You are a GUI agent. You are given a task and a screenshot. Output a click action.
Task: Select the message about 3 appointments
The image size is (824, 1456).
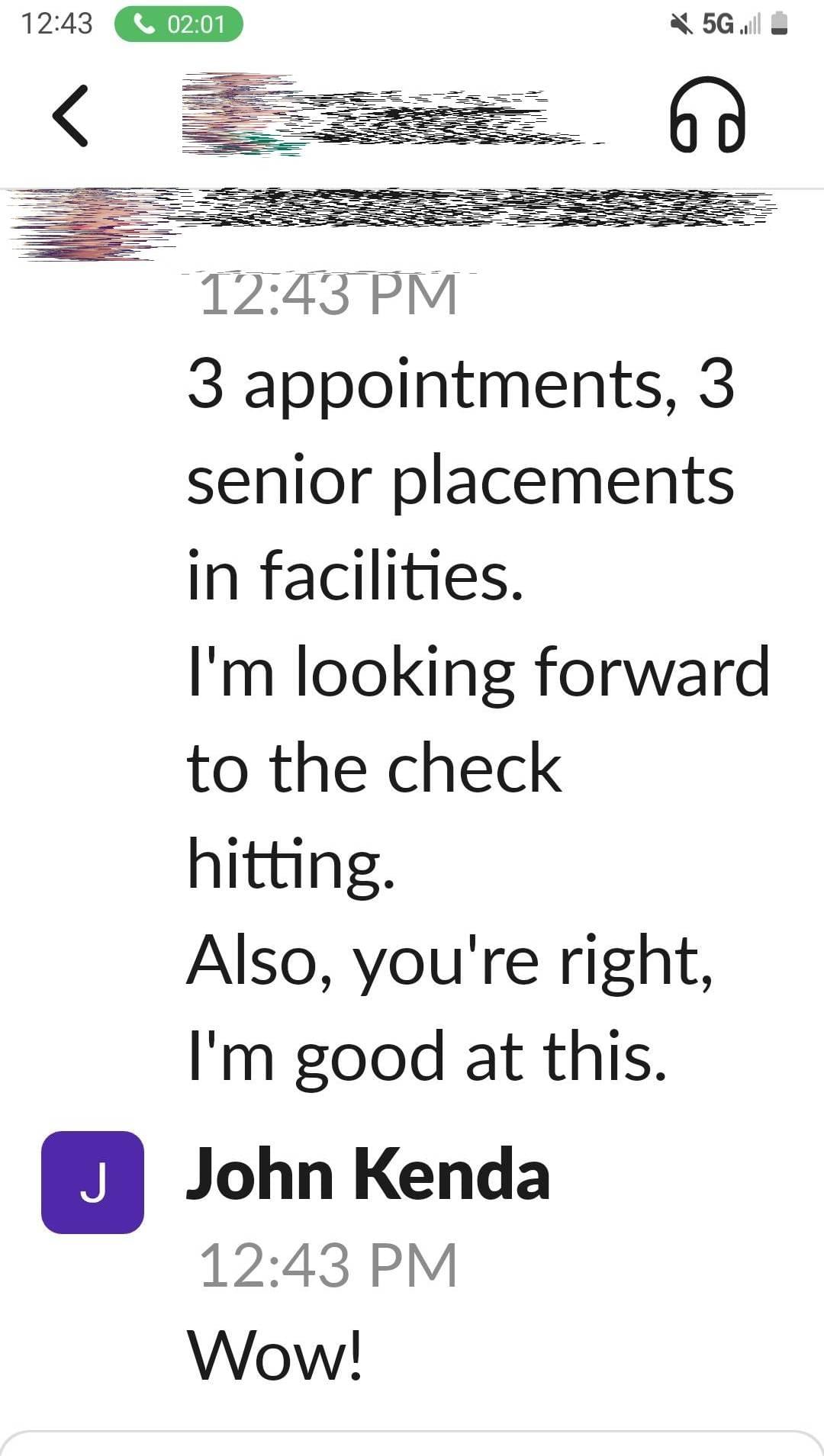pyautogui.click(x=458, y=481)
